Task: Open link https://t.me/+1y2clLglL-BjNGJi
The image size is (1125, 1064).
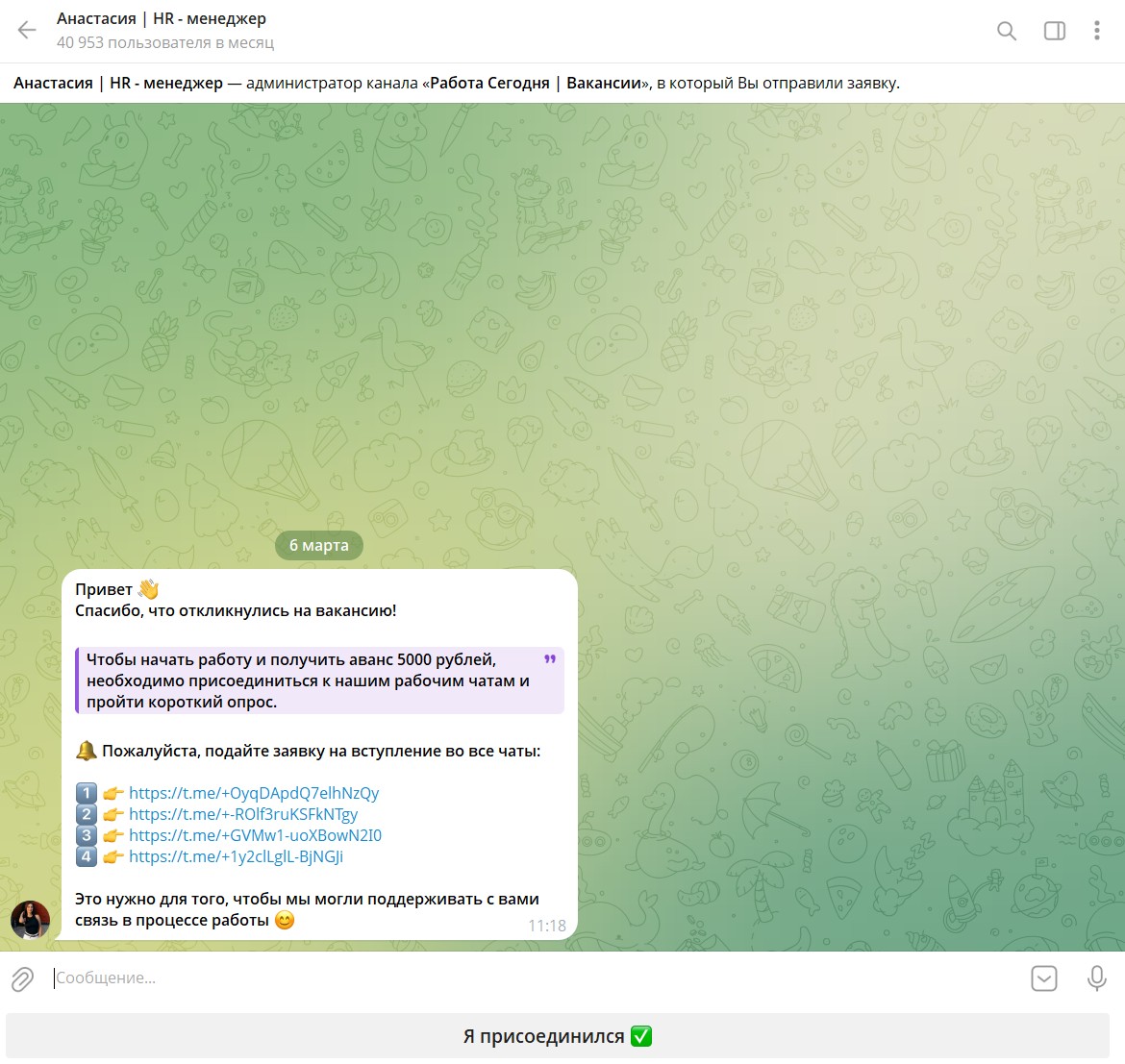Action: [236, 856]
